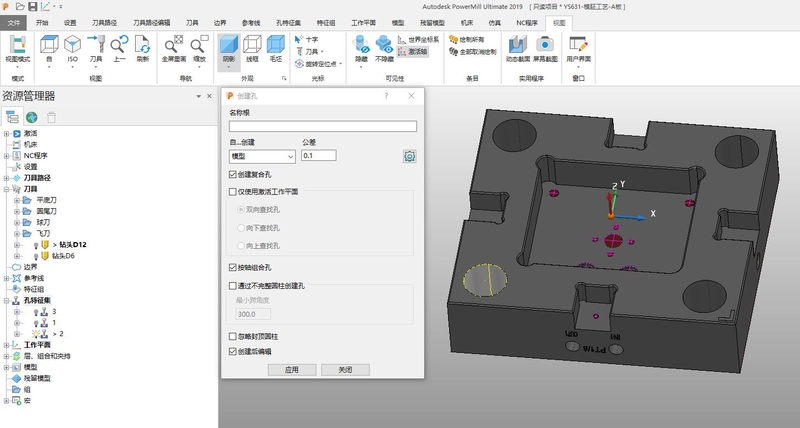Switch to the 仿真 ribbon tab

[494, 23]
